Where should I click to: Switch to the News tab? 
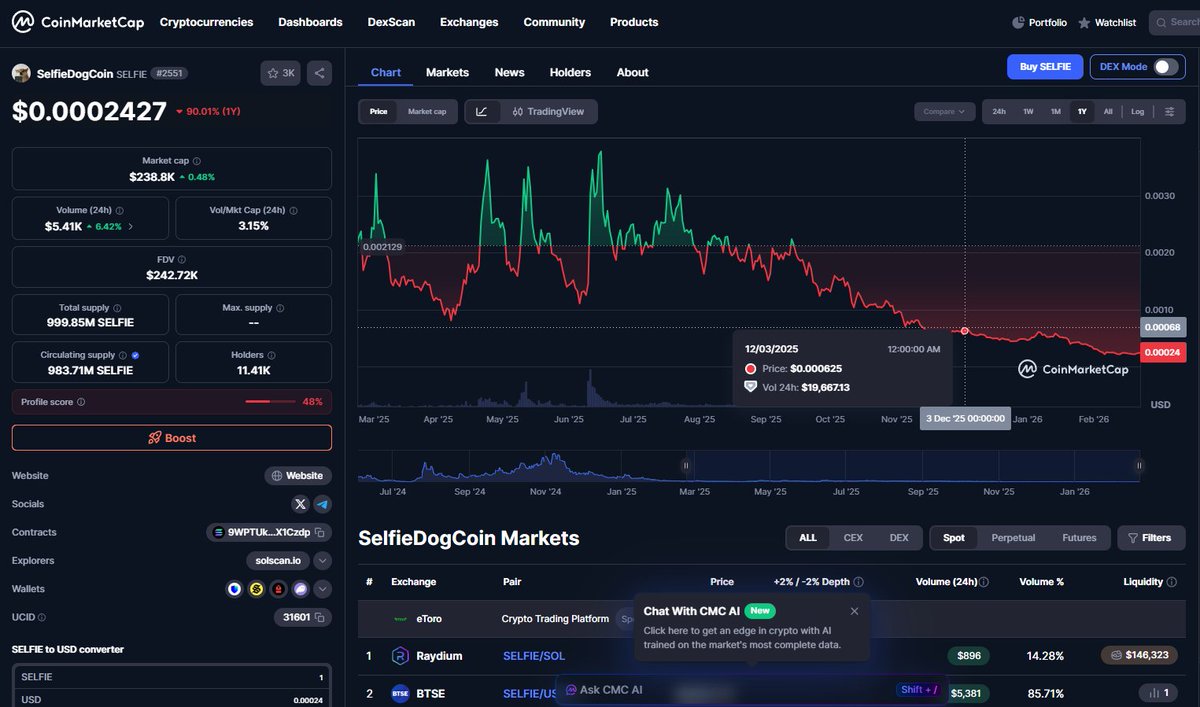tap(509, 72)
